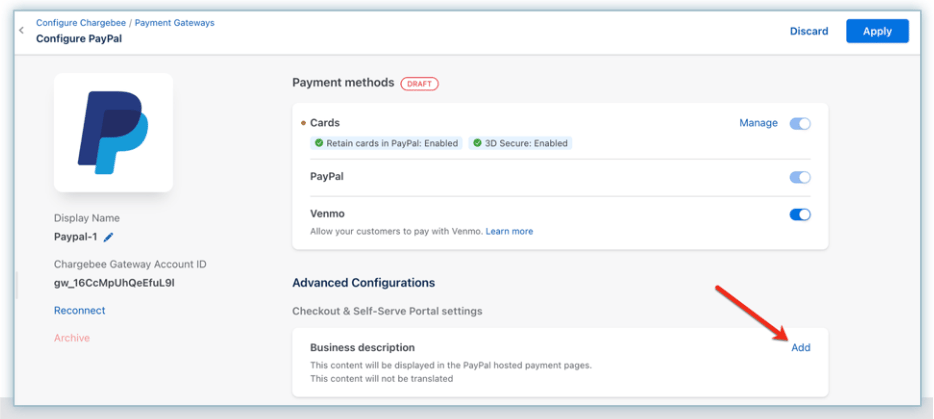Click the green check on Retain cards badge
This screenshot has width=934, height=419.
pos(319,144)
